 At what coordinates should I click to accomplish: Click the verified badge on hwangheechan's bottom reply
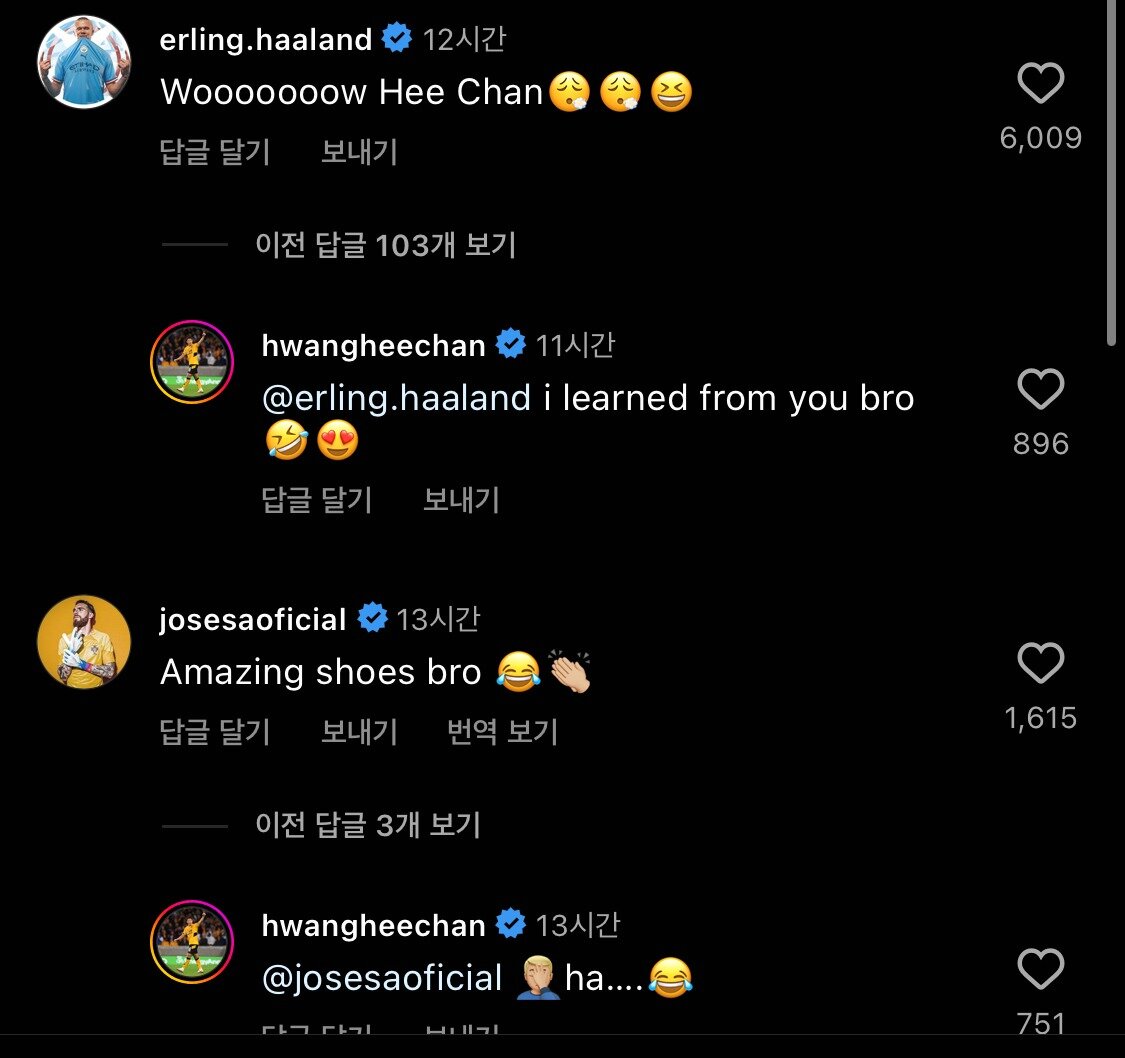coord(513,925)
